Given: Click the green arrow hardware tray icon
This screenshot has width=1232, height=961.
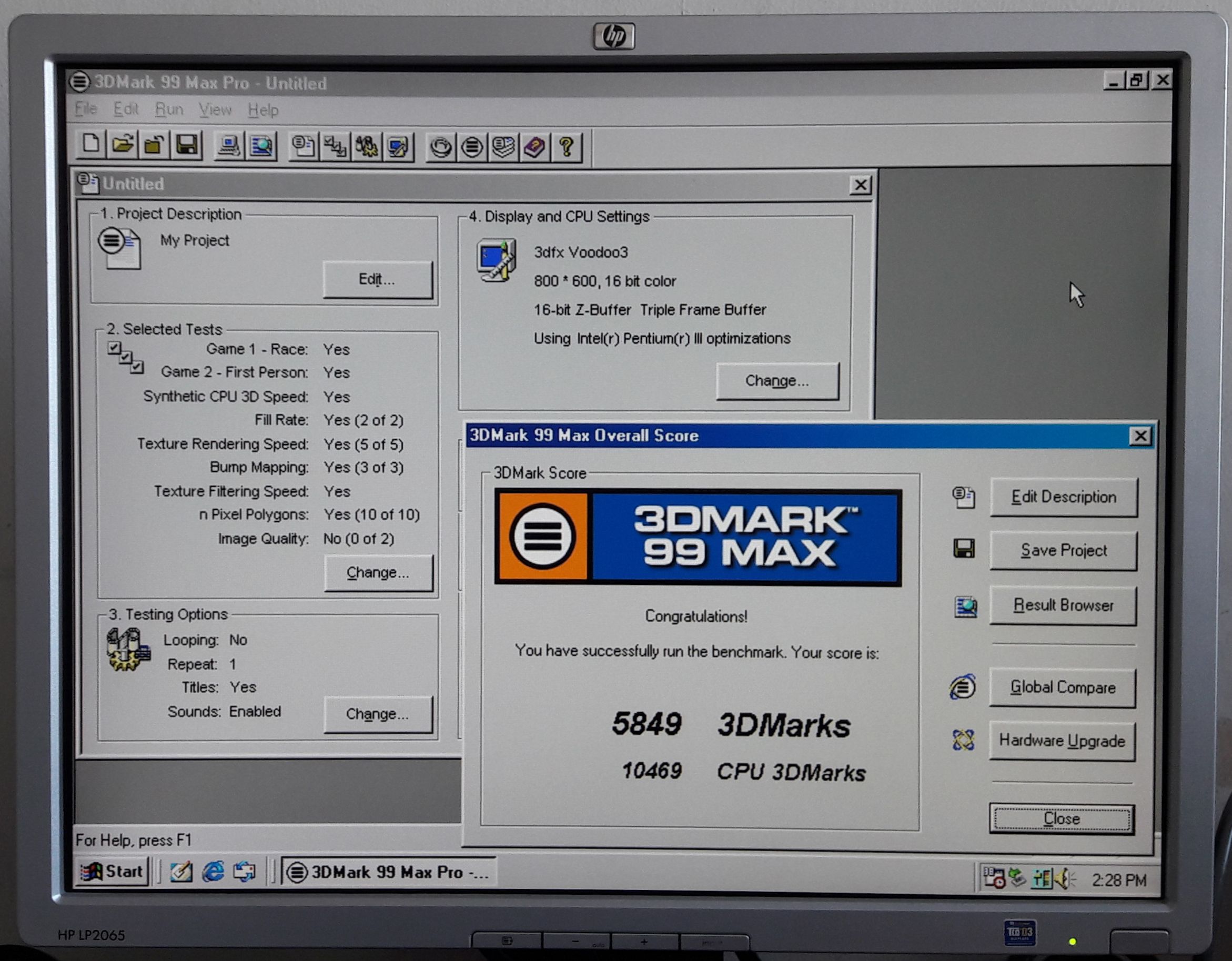Looking at the screenshot, I should [x=1018, y=877].
